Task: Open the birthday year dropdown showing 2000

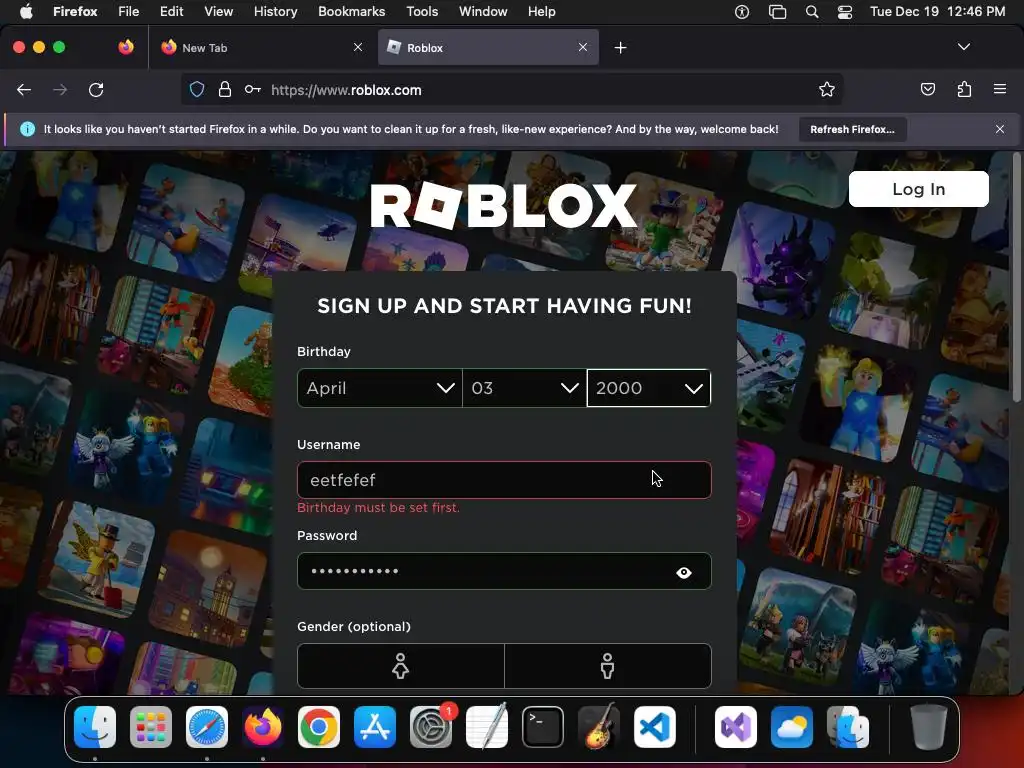Action: 648,388
